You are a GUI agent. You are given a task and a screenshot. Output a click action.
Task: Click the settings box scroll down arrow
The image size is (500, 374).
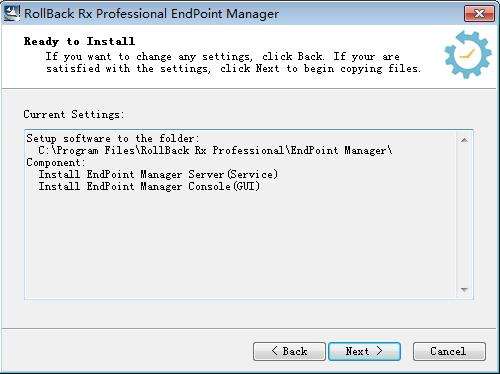[464, 290]
